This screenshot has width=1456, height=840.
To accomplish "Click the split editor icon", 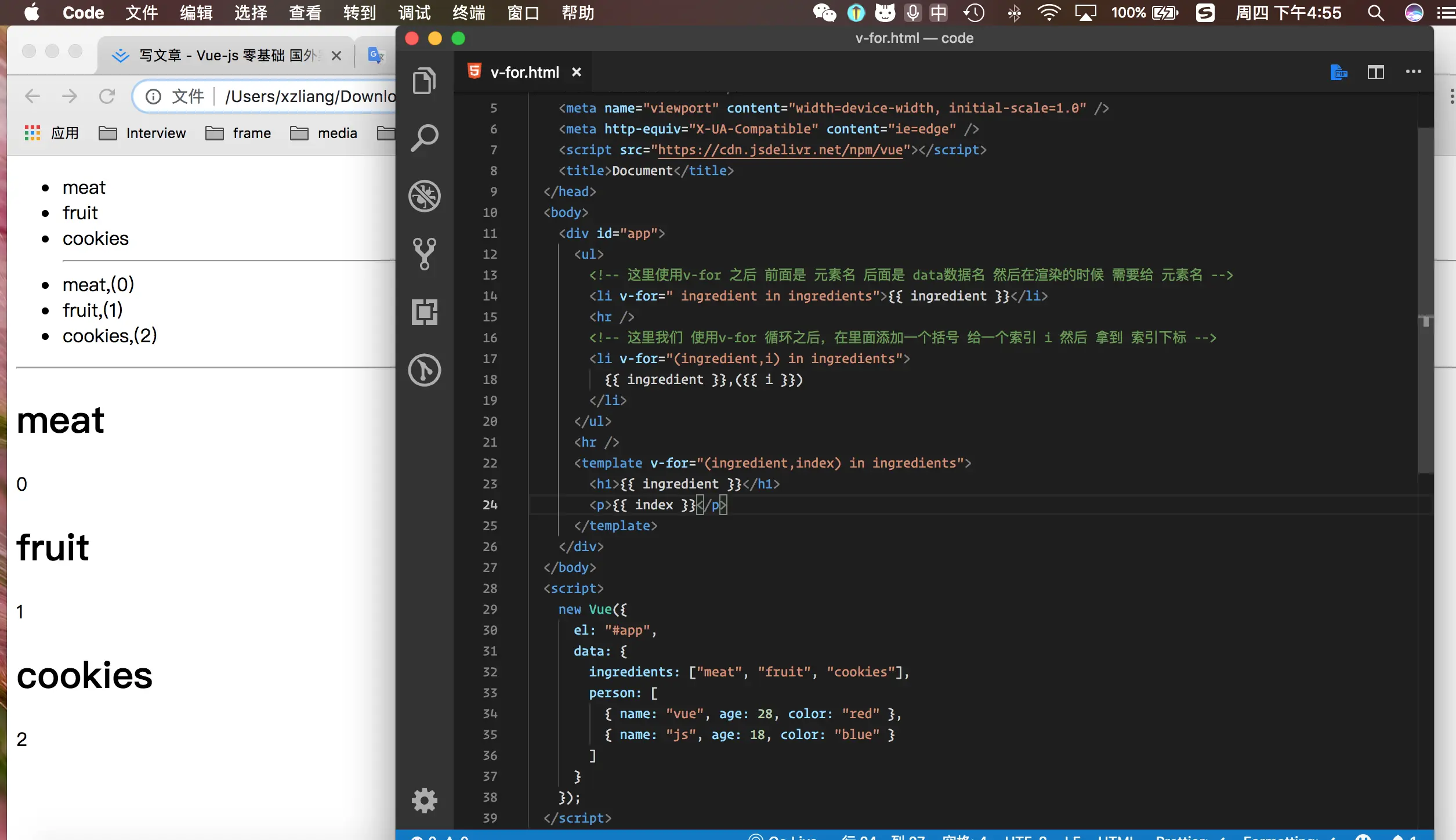I will pyautogui.click(x=1375, y=72).
